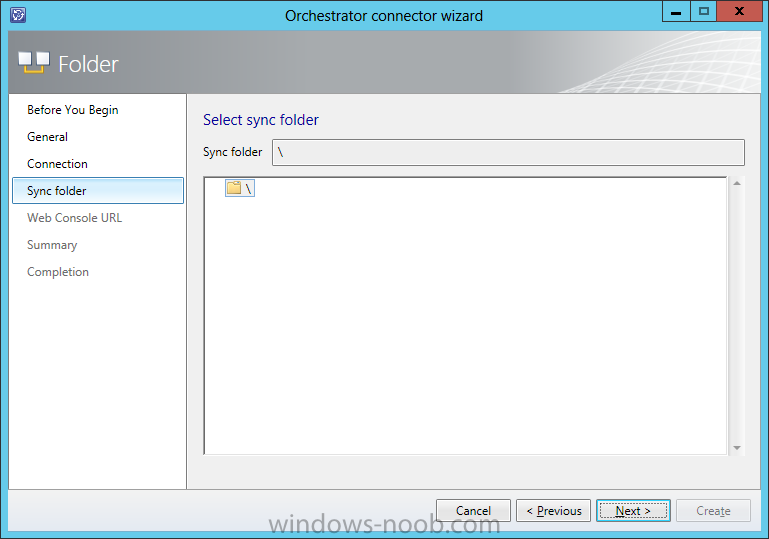Proceed with the Next button
The image size is (769, 539).
(633, 511)
